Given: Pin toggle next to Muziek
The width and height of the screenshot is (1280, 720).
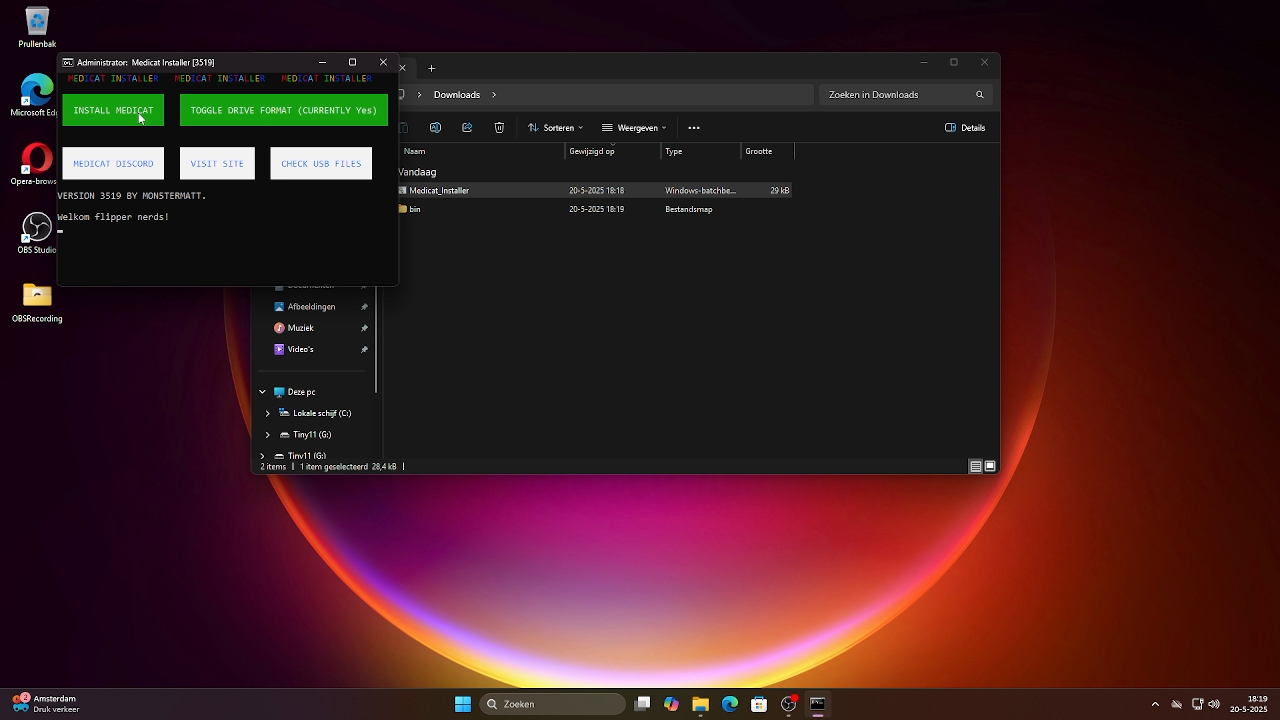Looking at the screenshot, I should [364, 328].
